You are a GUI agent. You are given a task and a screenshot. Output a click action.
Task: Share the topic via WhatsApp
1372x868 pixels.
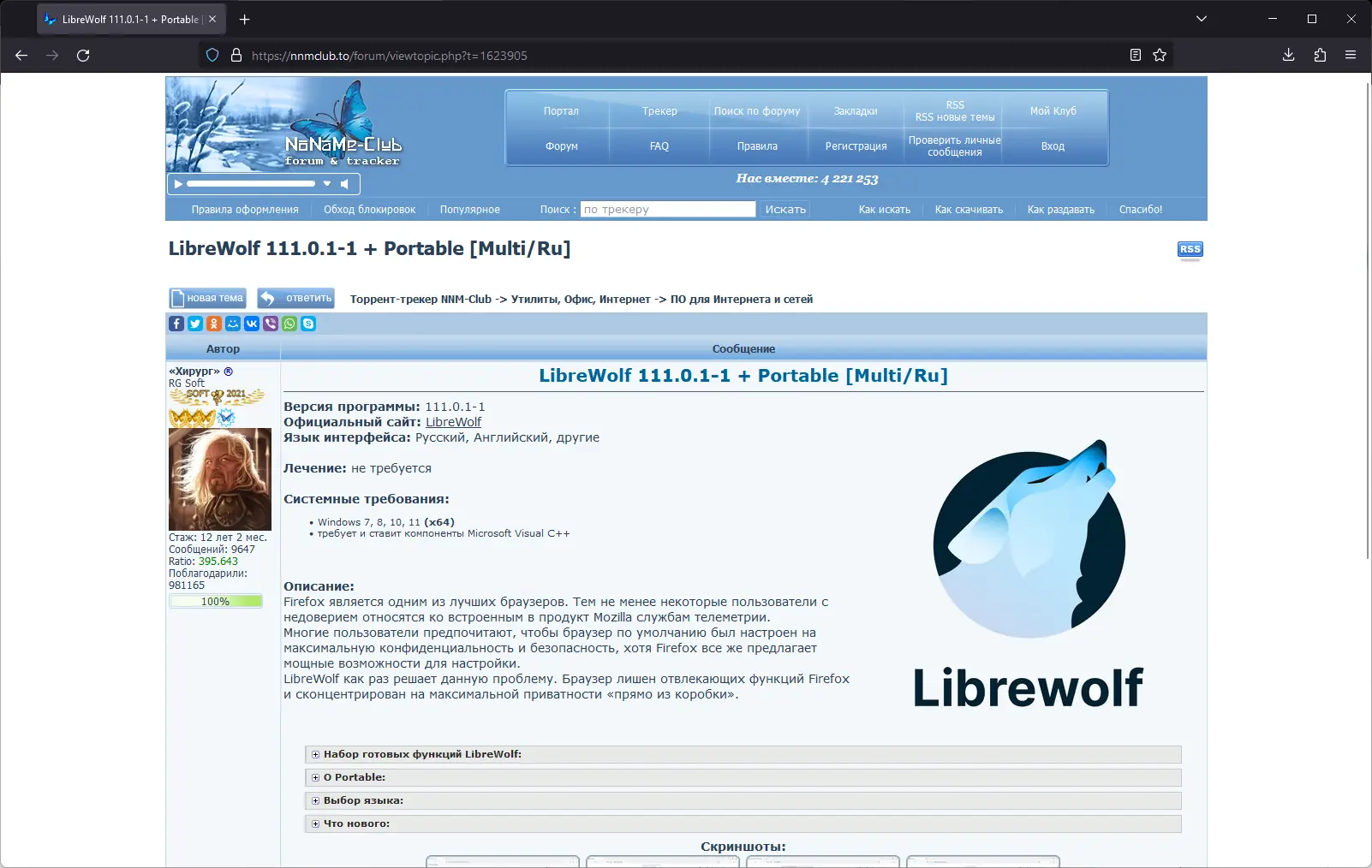tap(289, 324)
